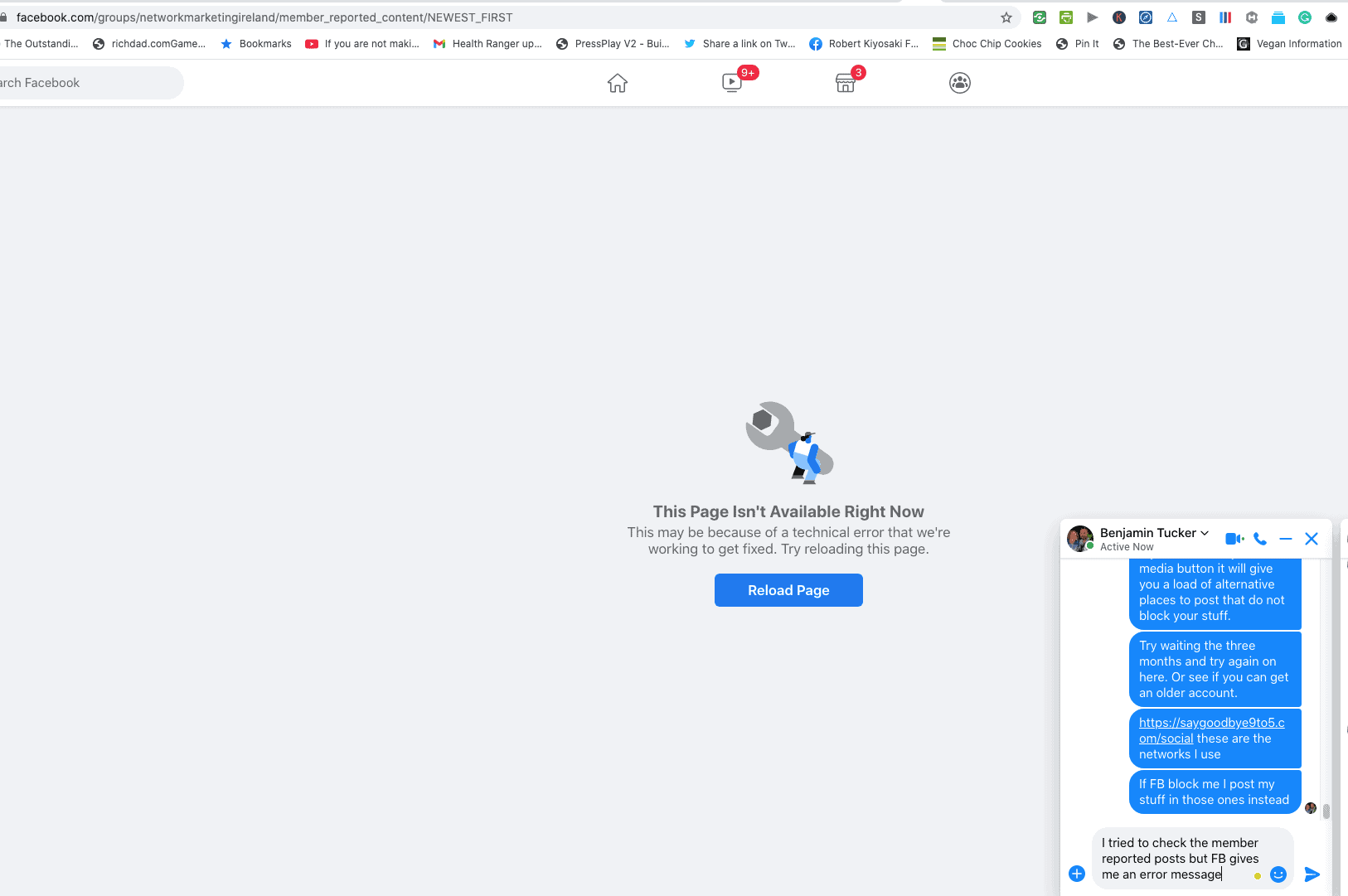1348x896 pixels.
Task: Click the Grammarly extension icon in toolbar
Action: (x=1305, y=17)
